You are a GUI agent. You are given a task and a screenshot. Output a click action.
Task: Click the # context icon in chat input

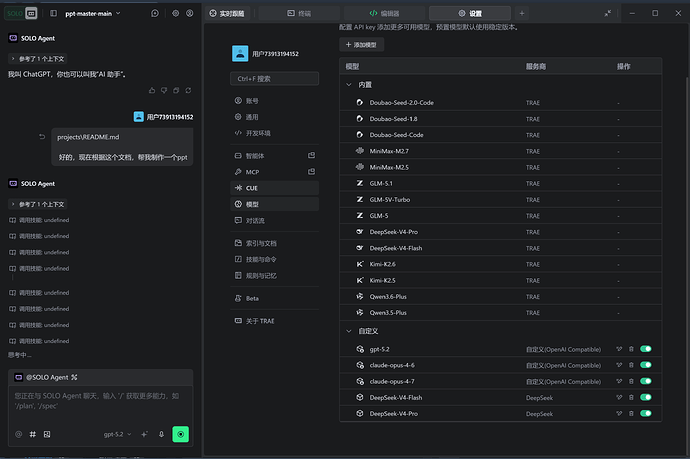coord(33,434)
